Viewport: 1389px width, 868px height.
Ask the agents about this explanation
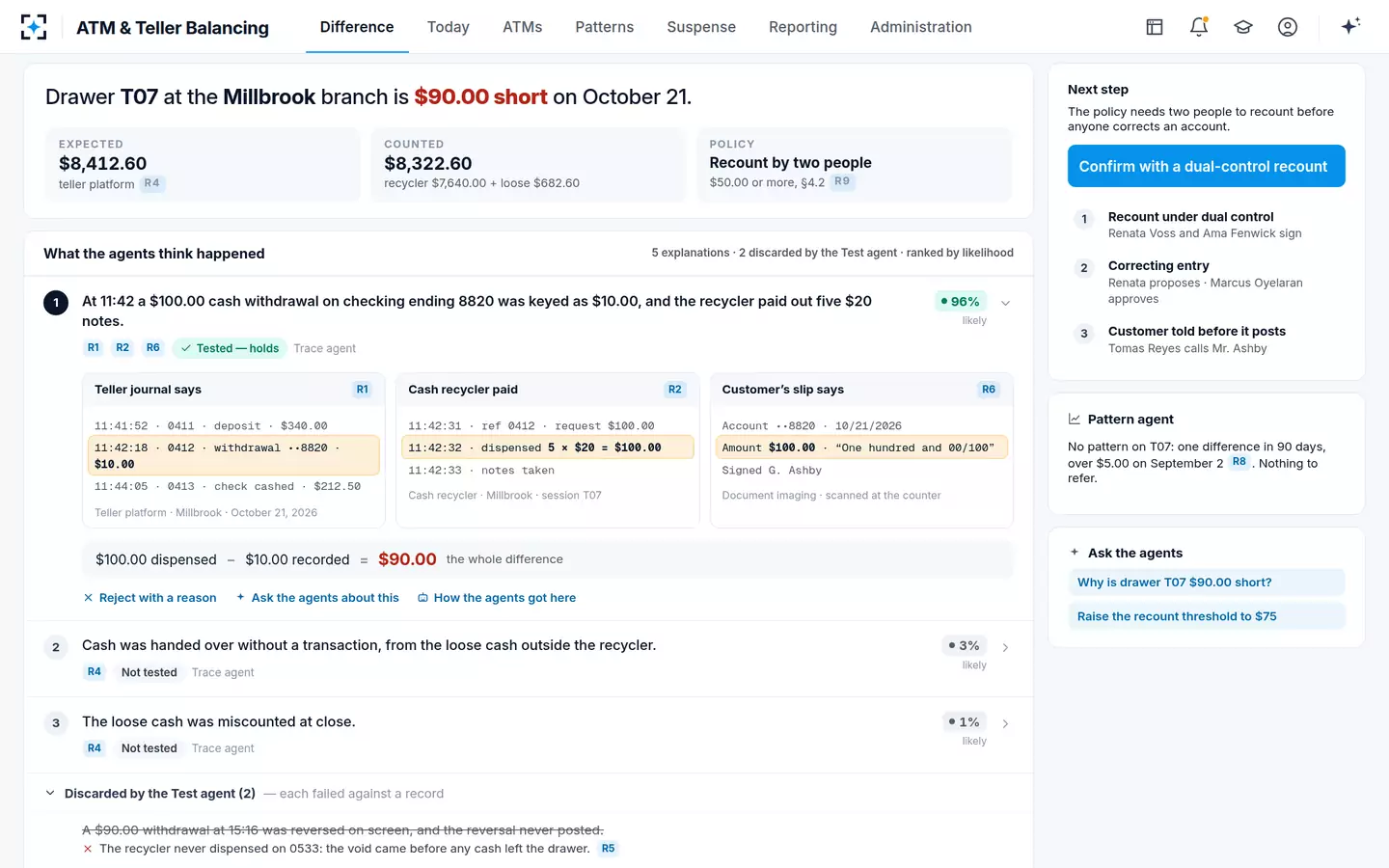pyautogui.click(x=317, y=598)
